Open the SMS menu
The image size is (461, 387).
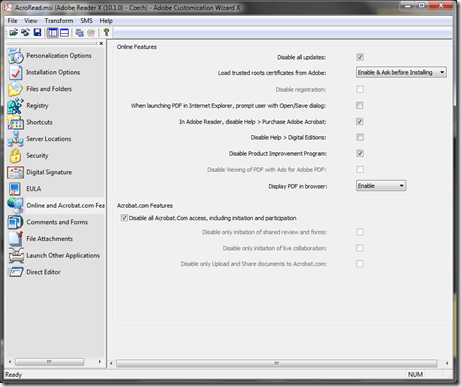[x=86, y=21]
